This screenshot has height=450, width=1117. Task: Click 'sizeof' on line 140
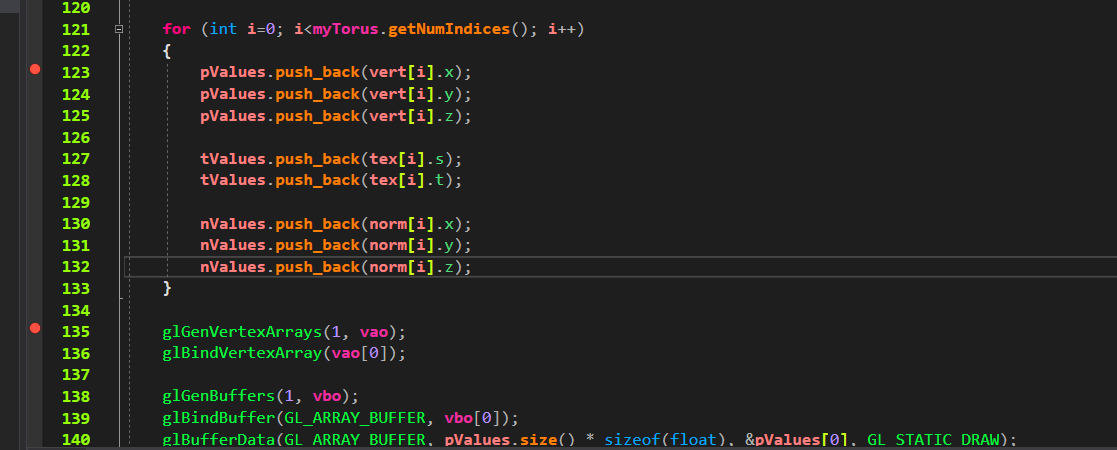click(632, 439)
